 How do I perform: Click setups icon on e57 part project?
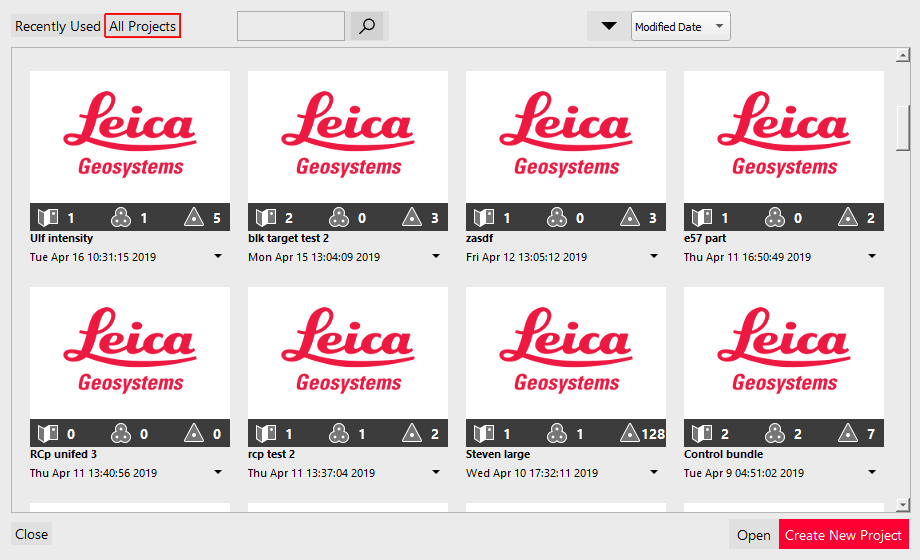(702, 217)
